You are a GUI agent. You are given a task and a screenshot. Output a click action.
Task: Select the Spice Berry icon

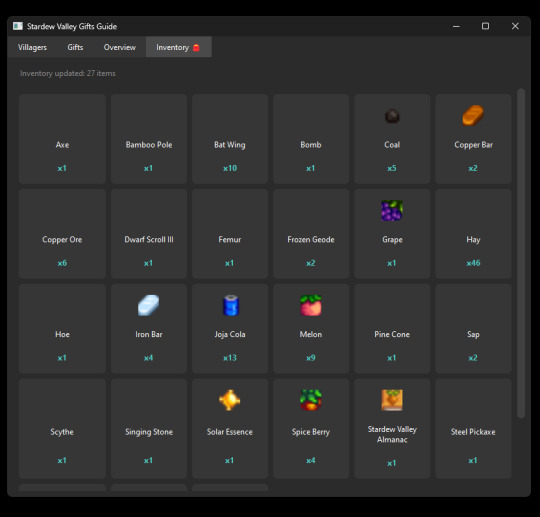point(311,400)
